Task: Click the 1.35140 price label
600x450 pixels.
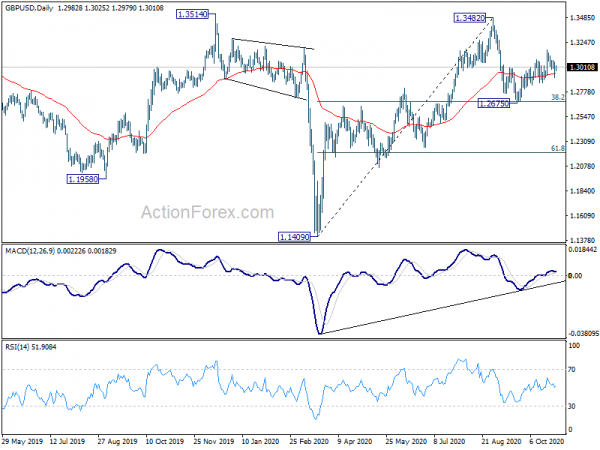Action: [192, 15]
